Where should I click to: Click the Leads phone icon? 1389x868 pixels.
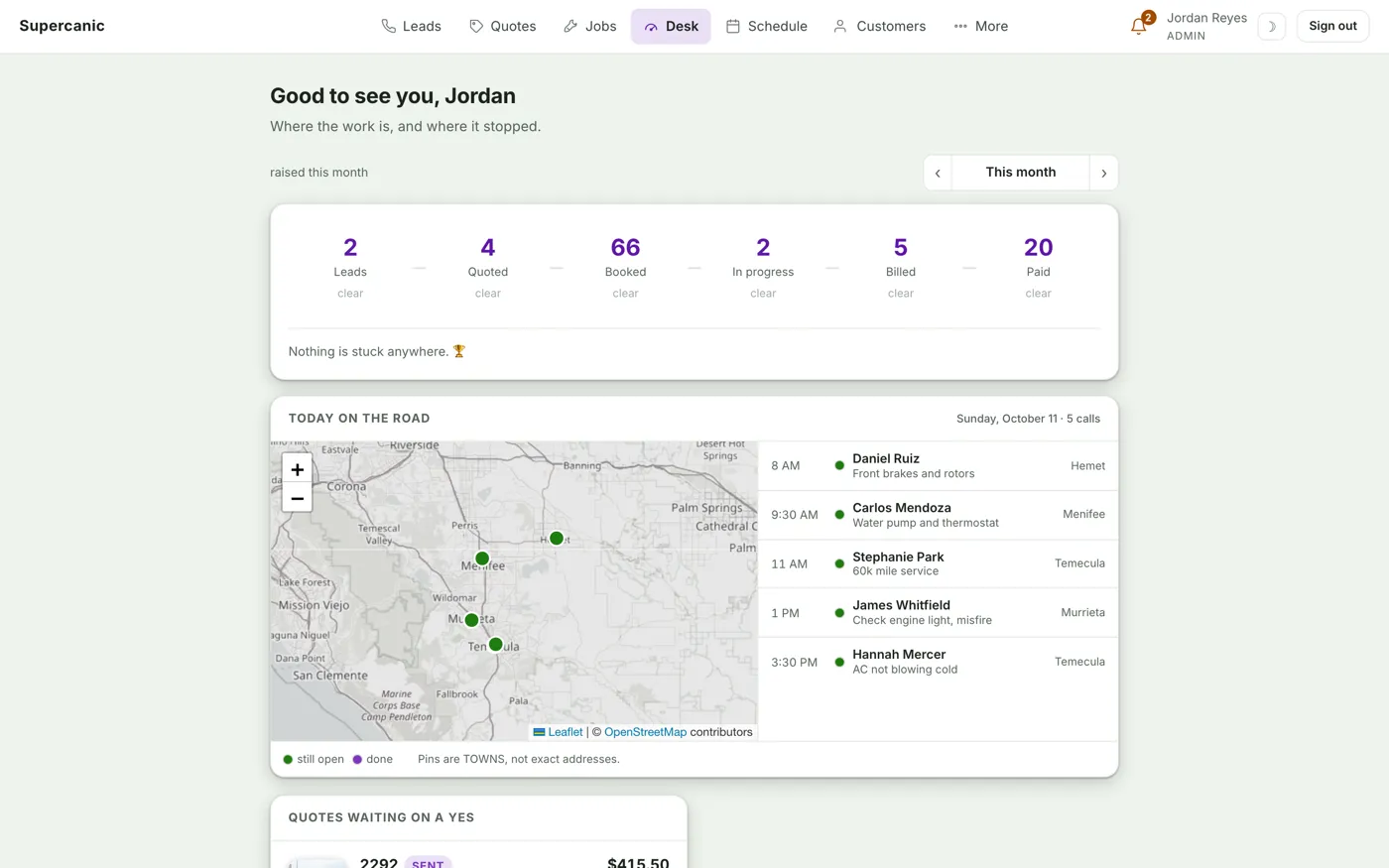[x=389, y=26]
